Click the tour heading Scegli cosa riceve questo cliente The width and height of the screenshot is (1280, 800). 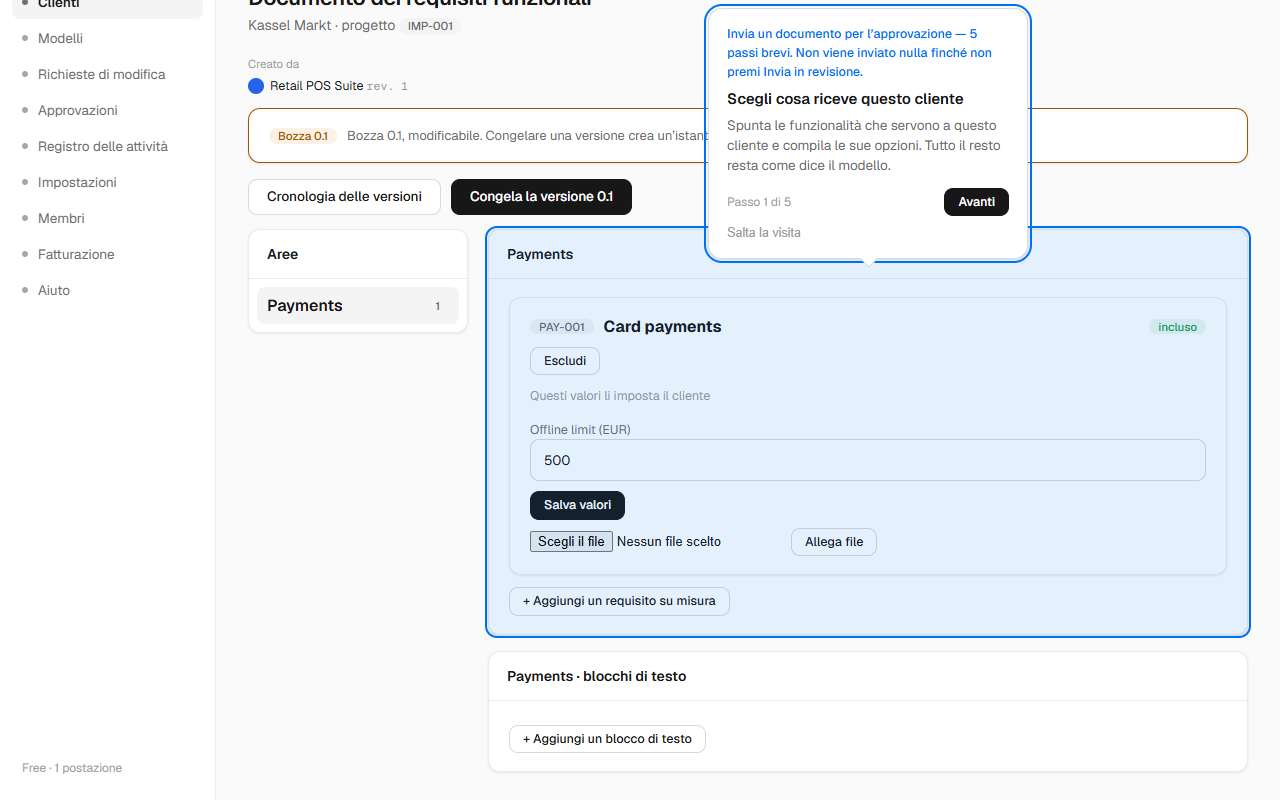(845, 99)
